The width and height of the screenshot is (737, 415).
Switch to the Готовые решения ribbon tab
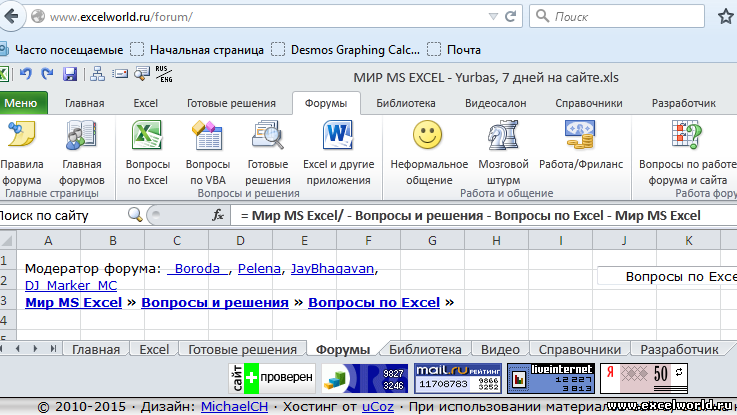[231, 103]
